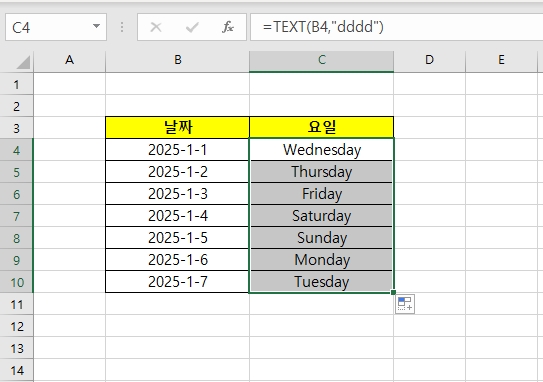
Task: Click the Wednesday cell
Action: (321, 150)
